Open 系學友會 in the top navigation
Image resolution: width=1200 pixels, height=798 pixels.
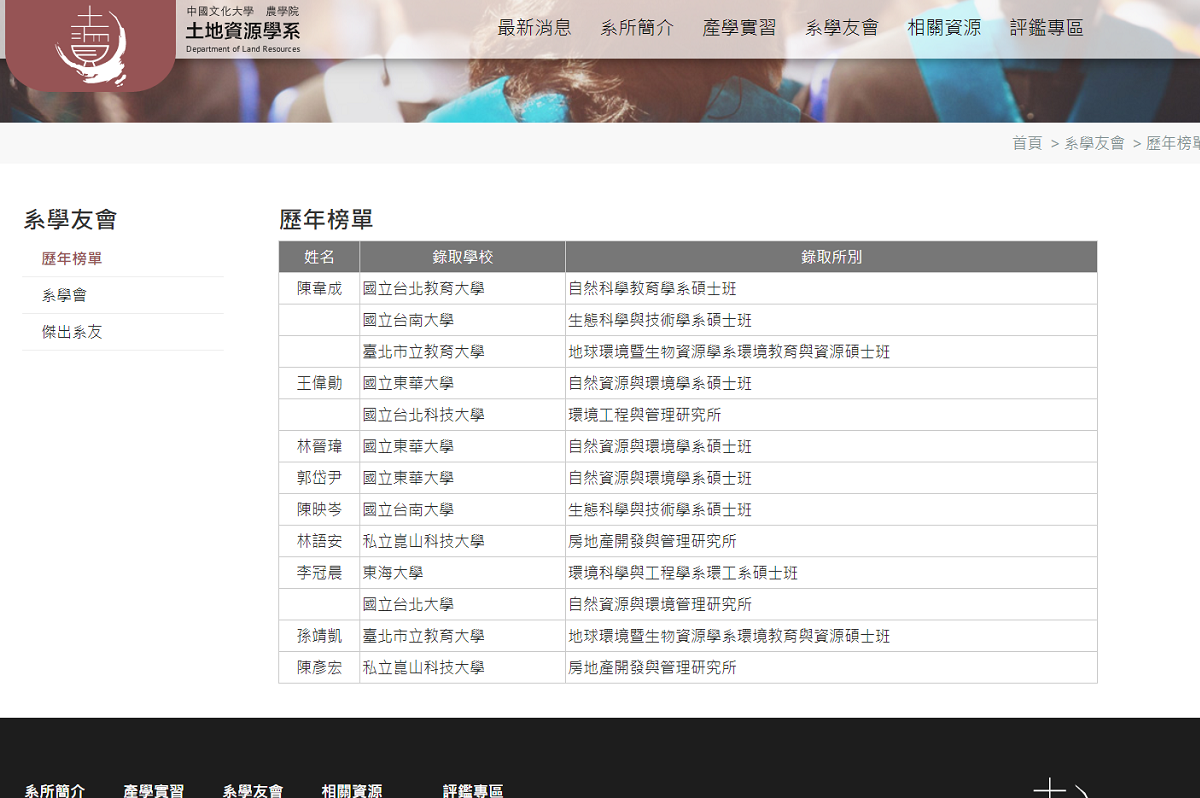pos(842,28)
